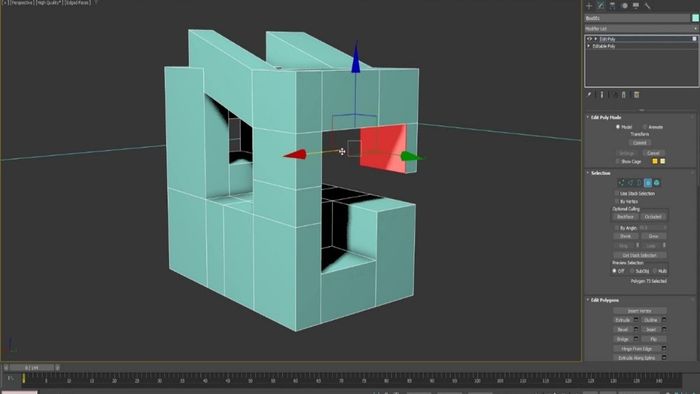
Task: Select the Animate radio button
Action: coord(645,127)
